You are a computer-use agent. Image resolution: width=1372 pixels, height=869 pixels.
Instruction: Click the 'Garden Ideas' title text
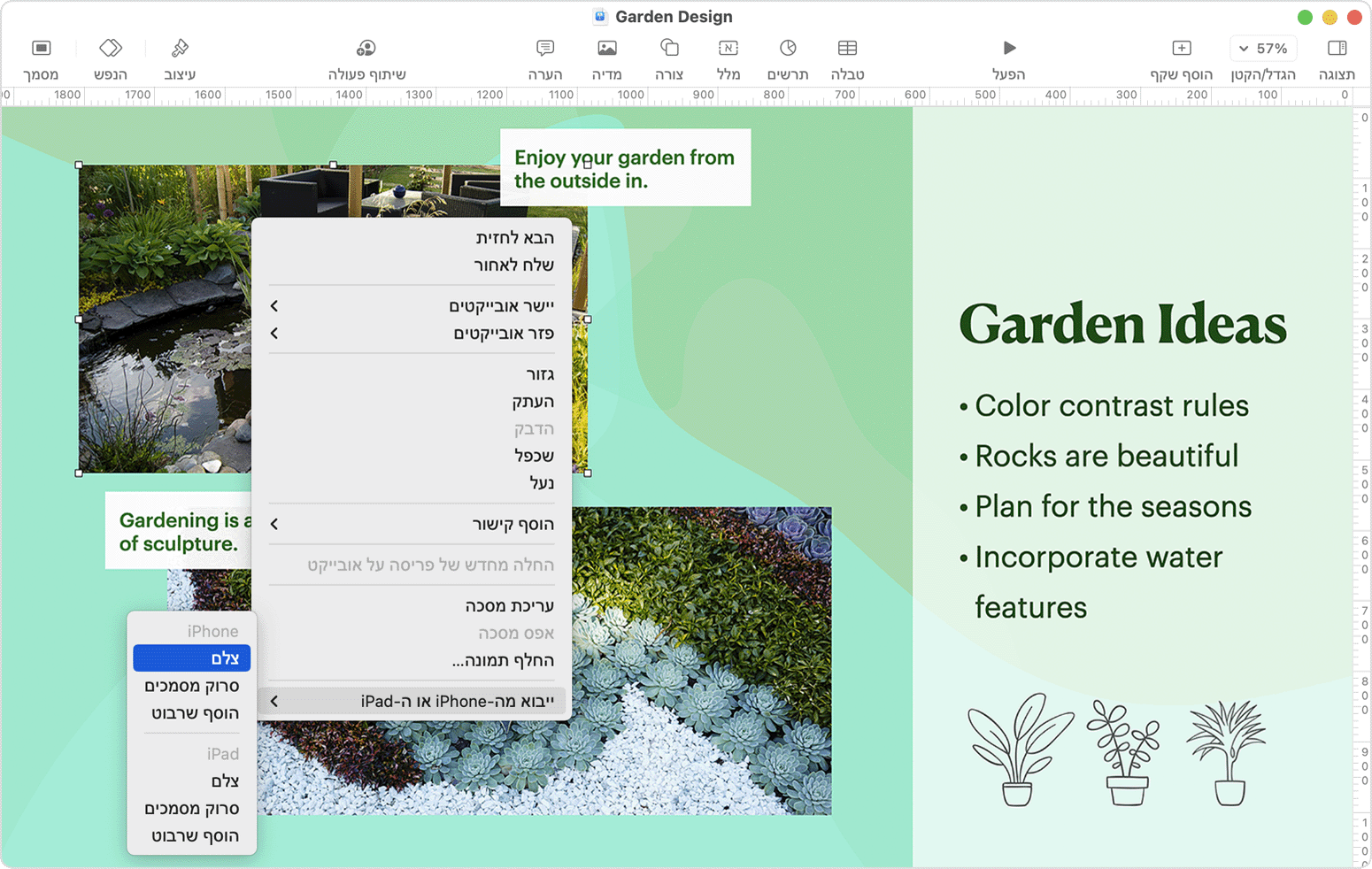pos(1122,324)
